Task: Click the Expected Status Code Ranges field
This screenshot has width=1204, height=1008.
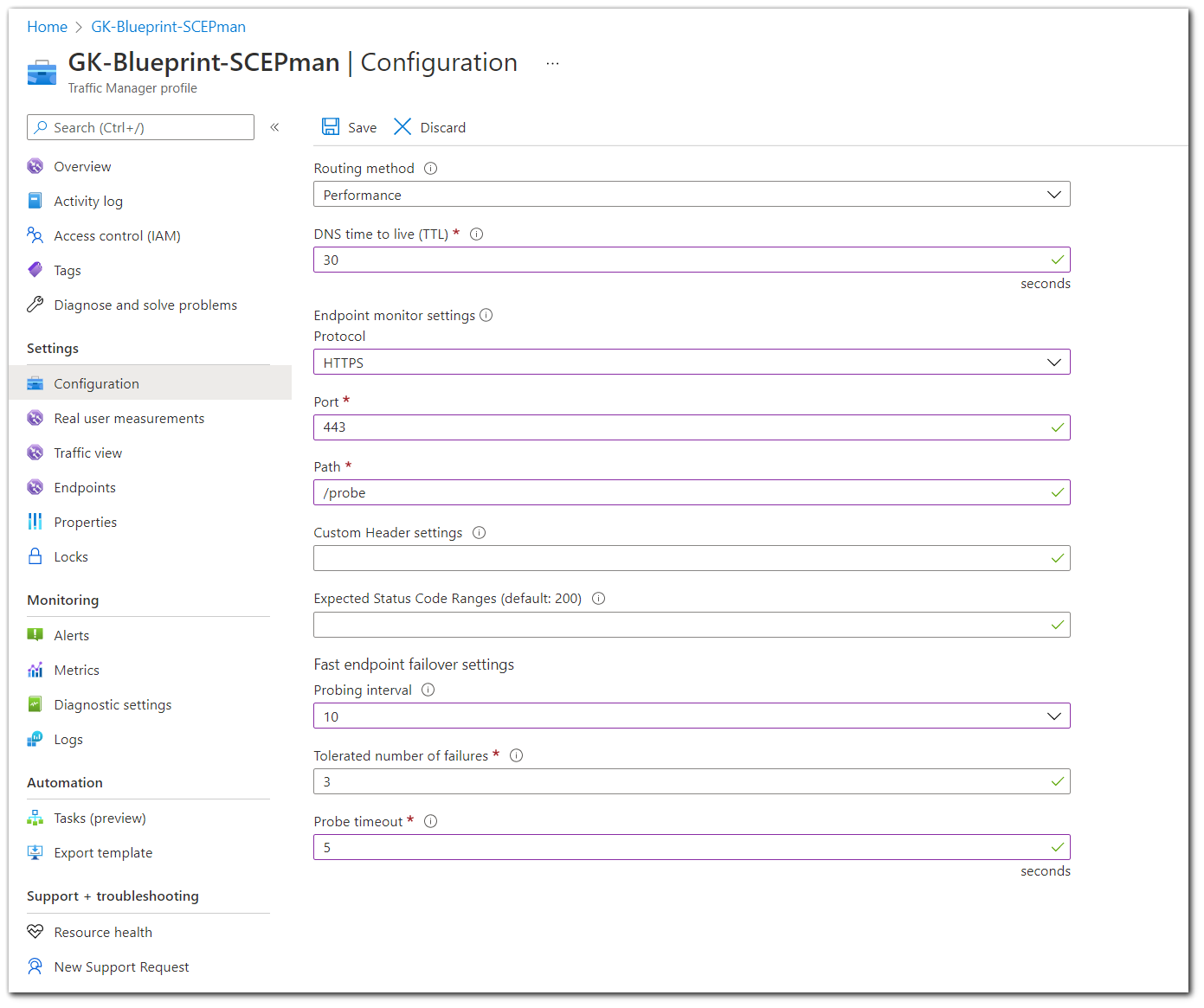Action: [x=692, y=625]
